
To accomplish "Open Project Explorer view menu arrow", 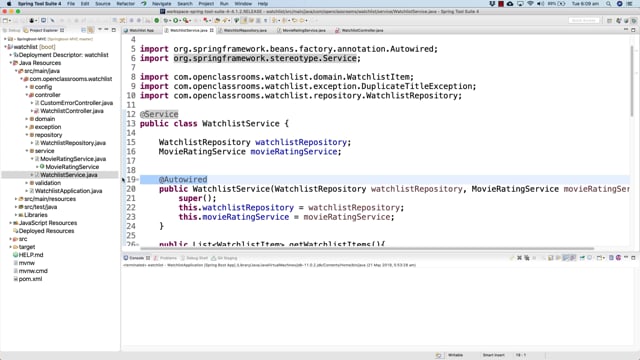I will [100, 30].
